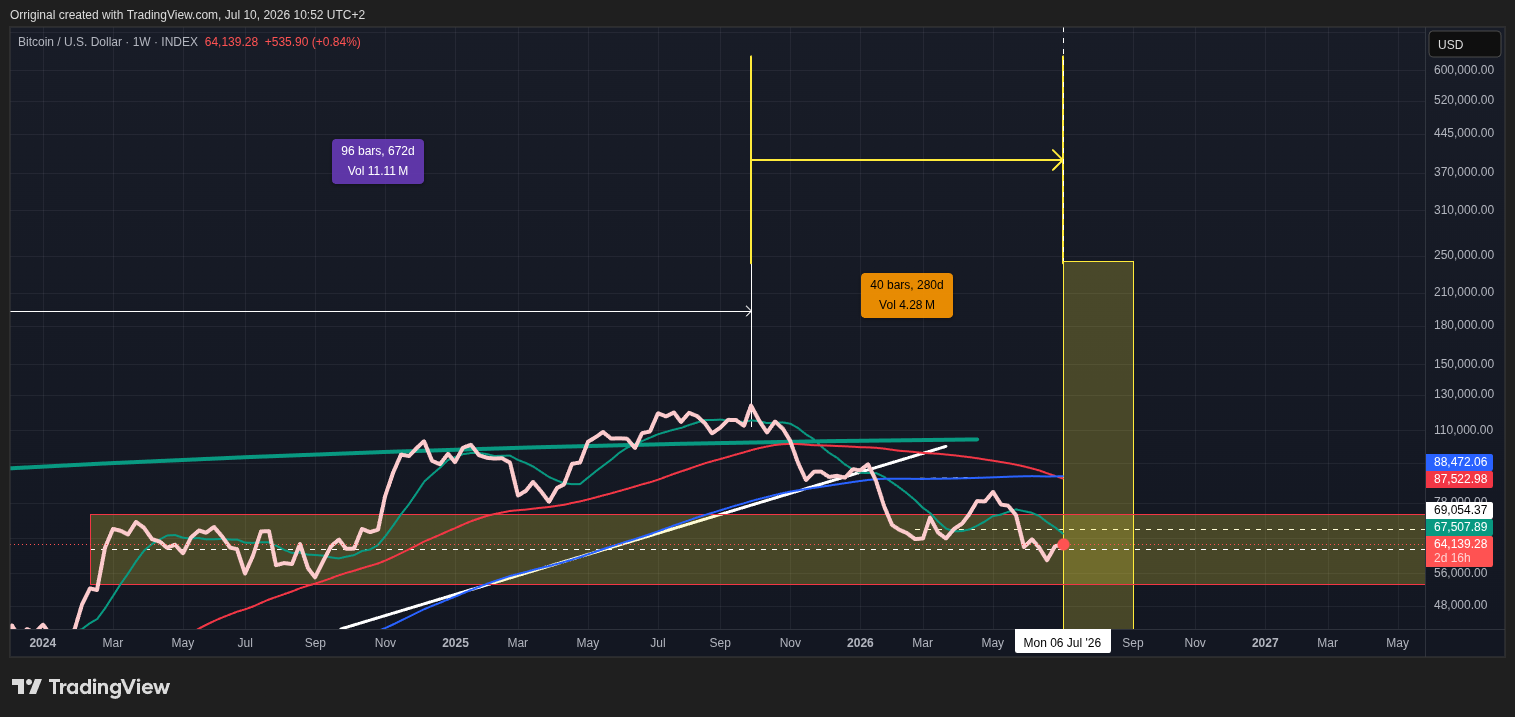Click the white 69,054.37 price label
The width and height of the screenshot is (1515, 717).
coord(1459,510)
